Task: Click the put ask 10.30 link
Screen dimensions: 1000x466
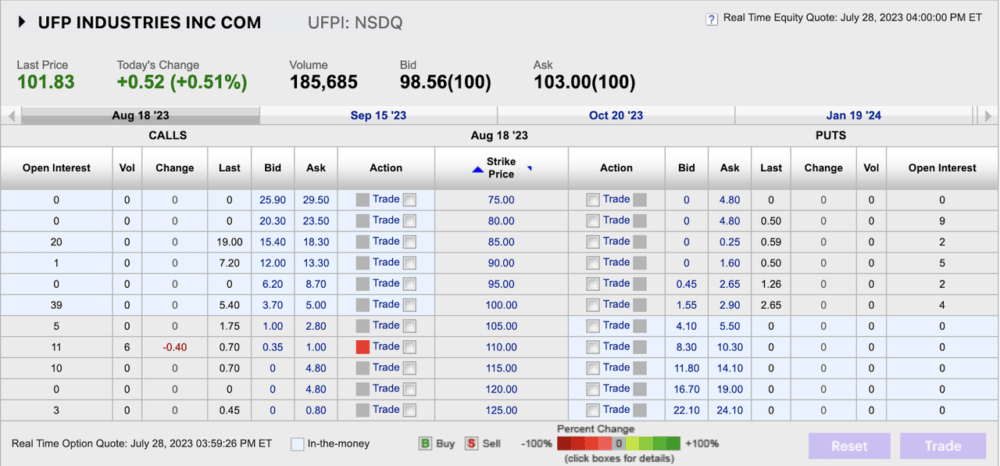Action: tap(730, 347)
